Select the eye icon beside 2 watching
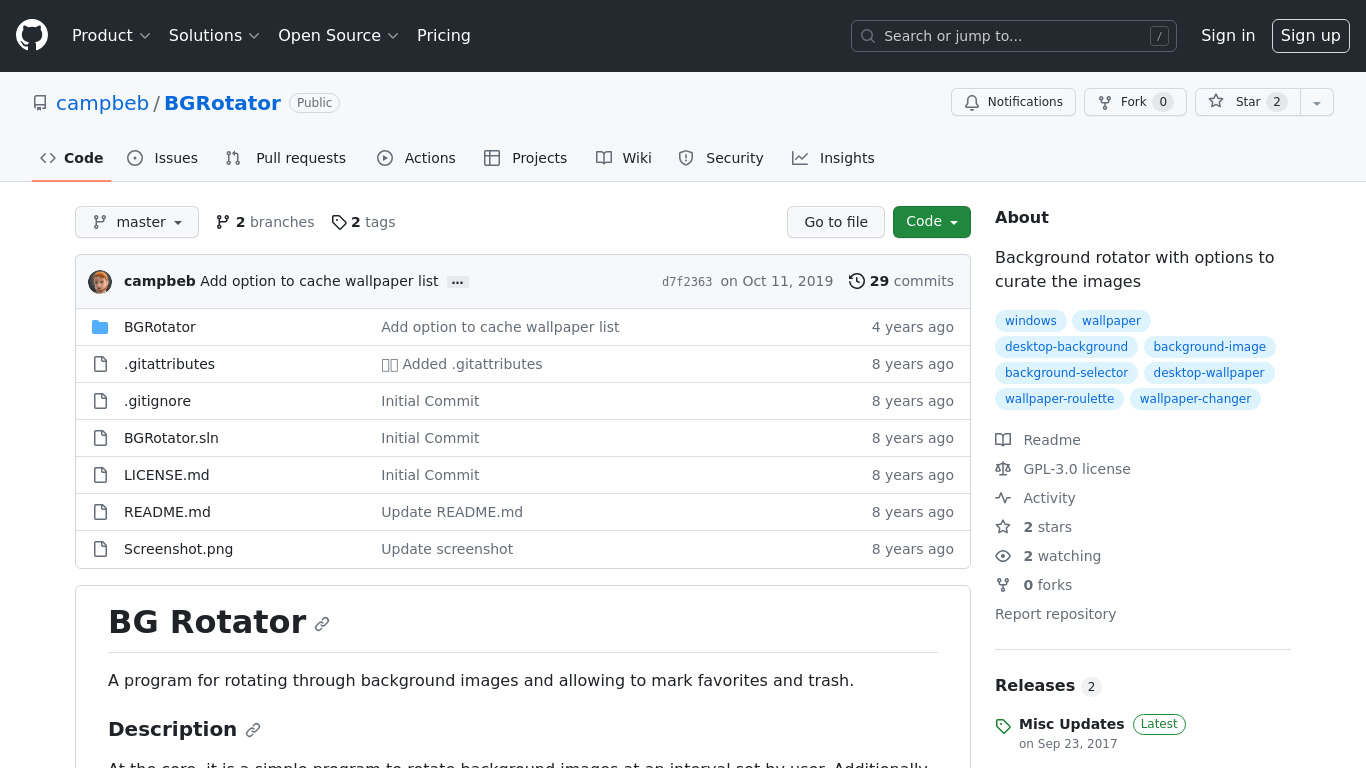Screen dimensions: 1366x768 [1003, 556]
